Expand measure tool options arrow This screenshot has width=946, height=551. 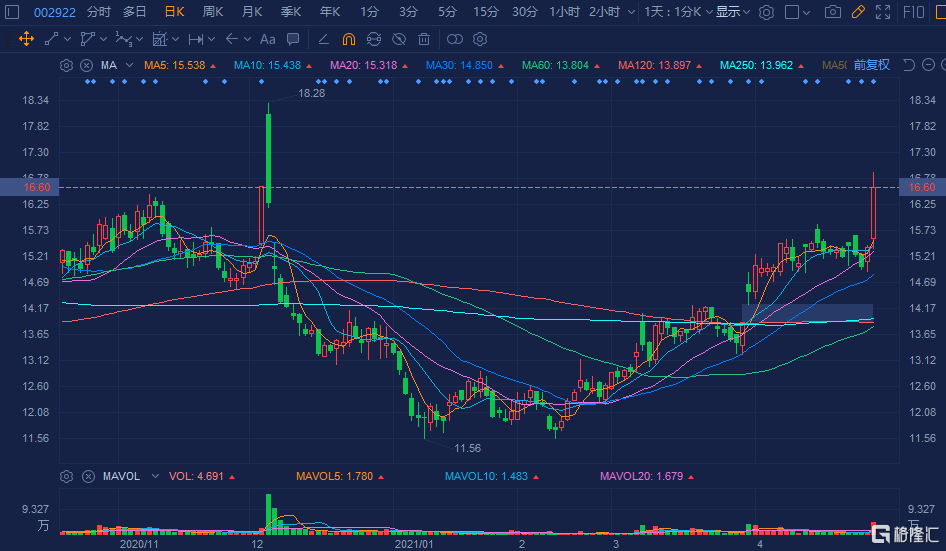pos(176,39)
